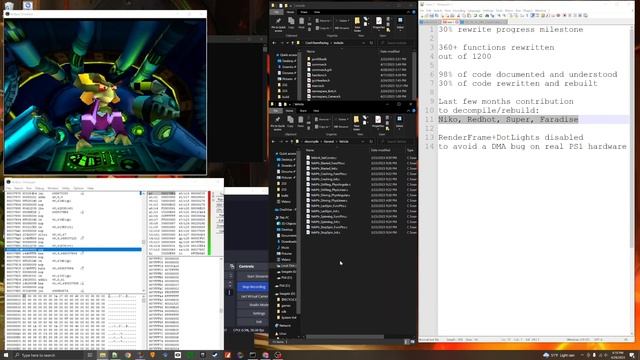Image resolution: width=640 pixels, height=360 pixels.
Task: Select the highlighted disassembly row in debugger
Action: pyautogui.click(x=73, y=249)
